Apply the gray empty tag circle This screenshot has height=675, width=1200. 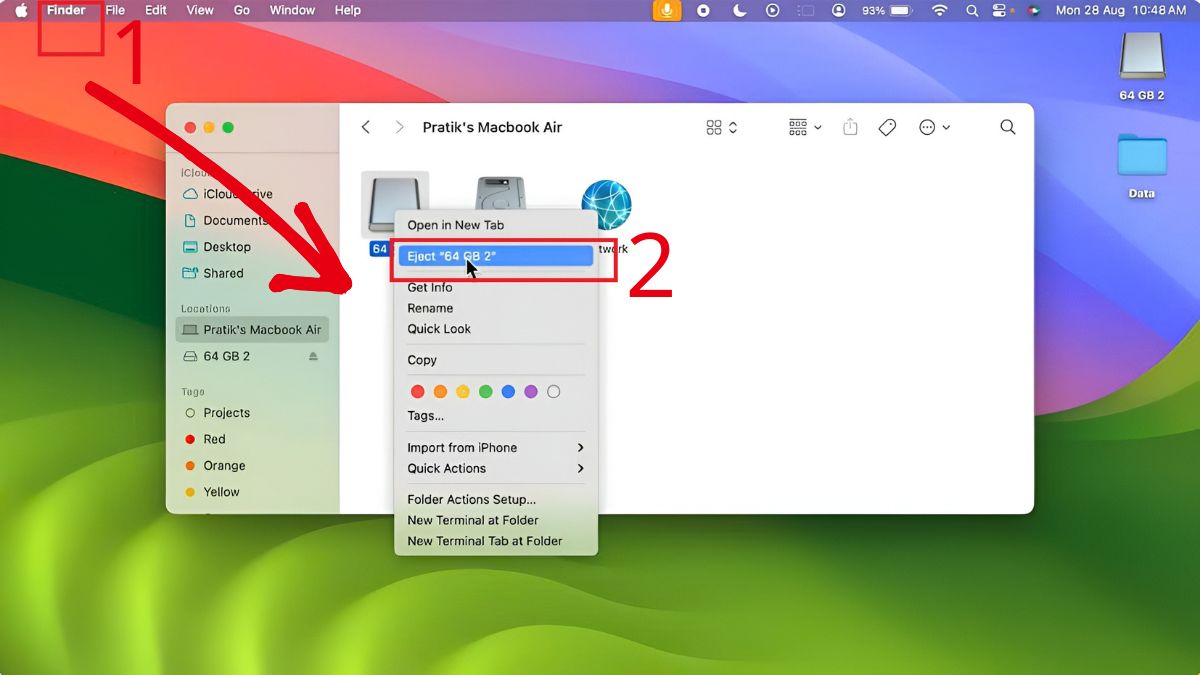click(x=554, y=391)
